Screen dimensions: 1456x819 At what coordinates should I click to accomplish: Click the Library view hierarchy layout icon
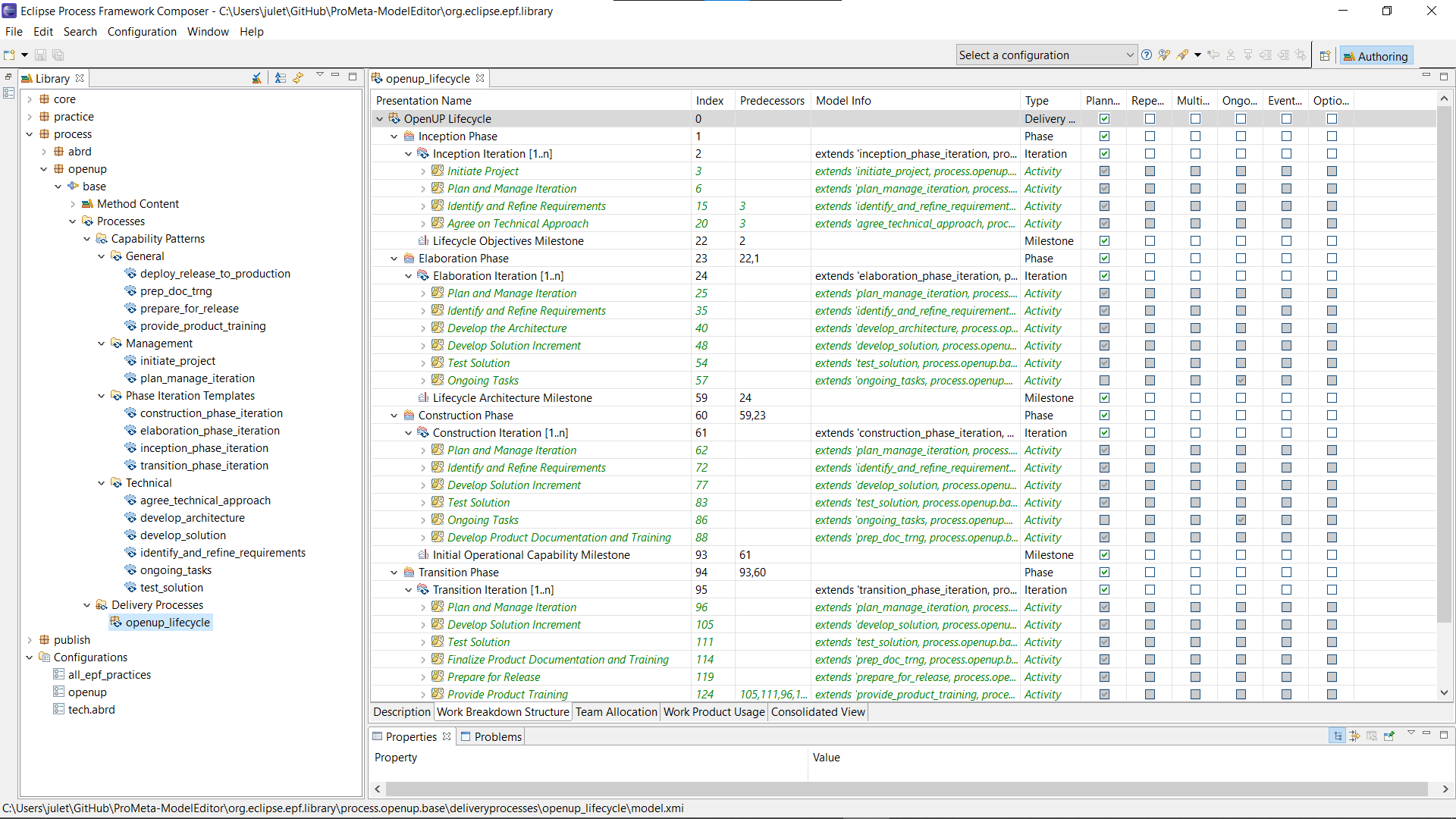[280, 78]
